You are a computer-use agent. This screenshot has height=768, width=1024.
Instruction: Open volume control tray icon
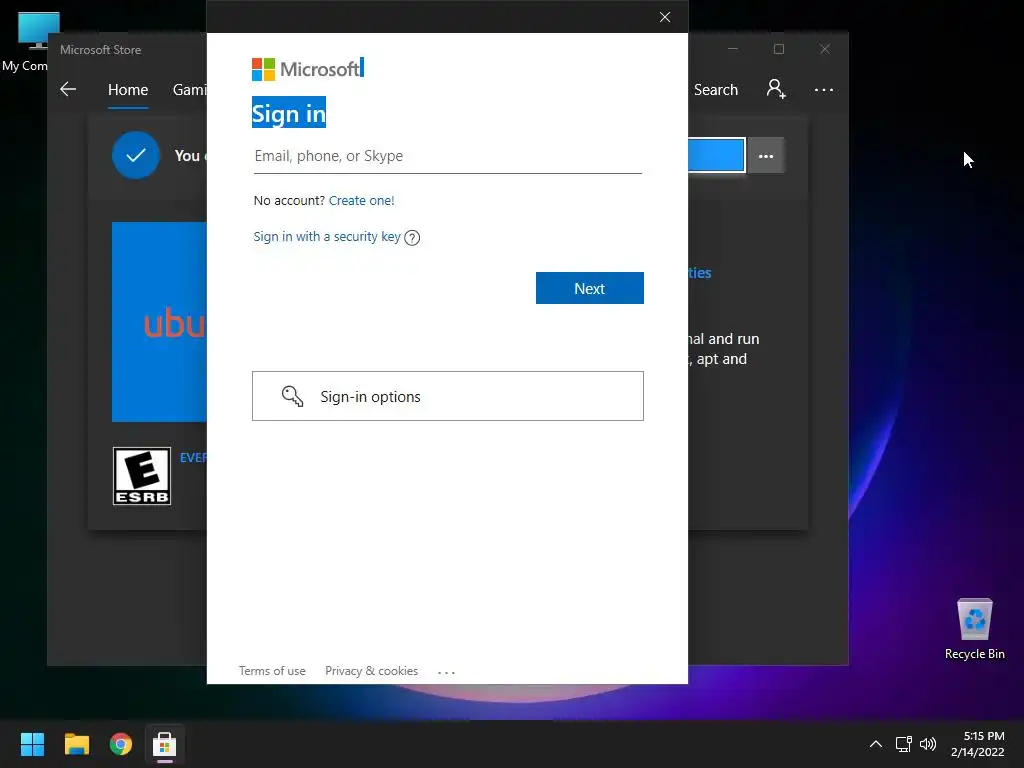(928, 744)
